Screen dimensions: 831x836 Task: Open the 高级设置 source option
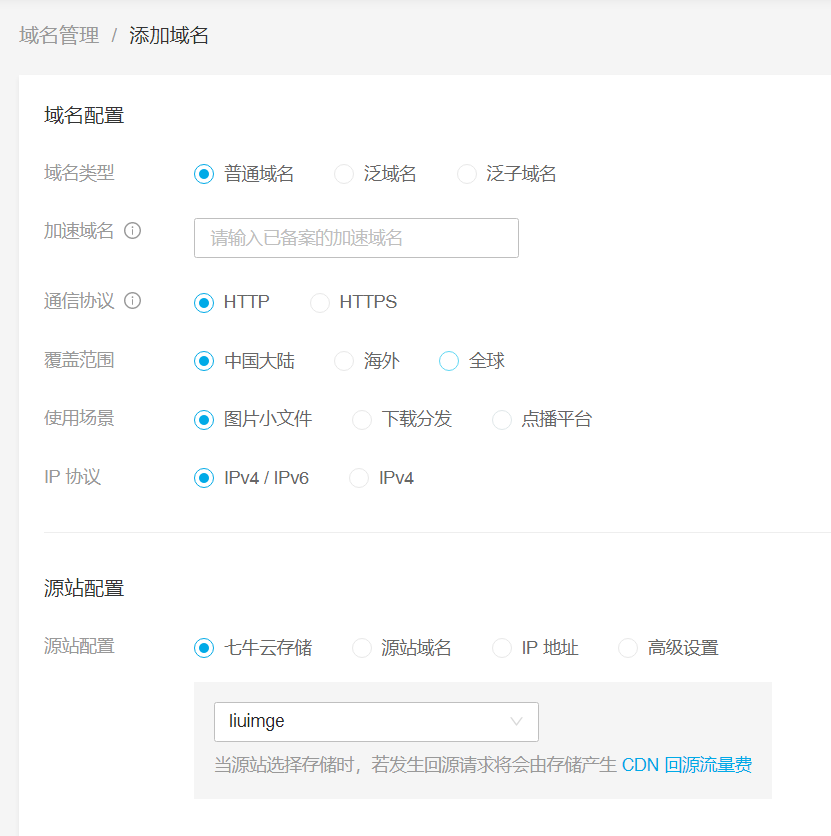(x=627, y=647)
